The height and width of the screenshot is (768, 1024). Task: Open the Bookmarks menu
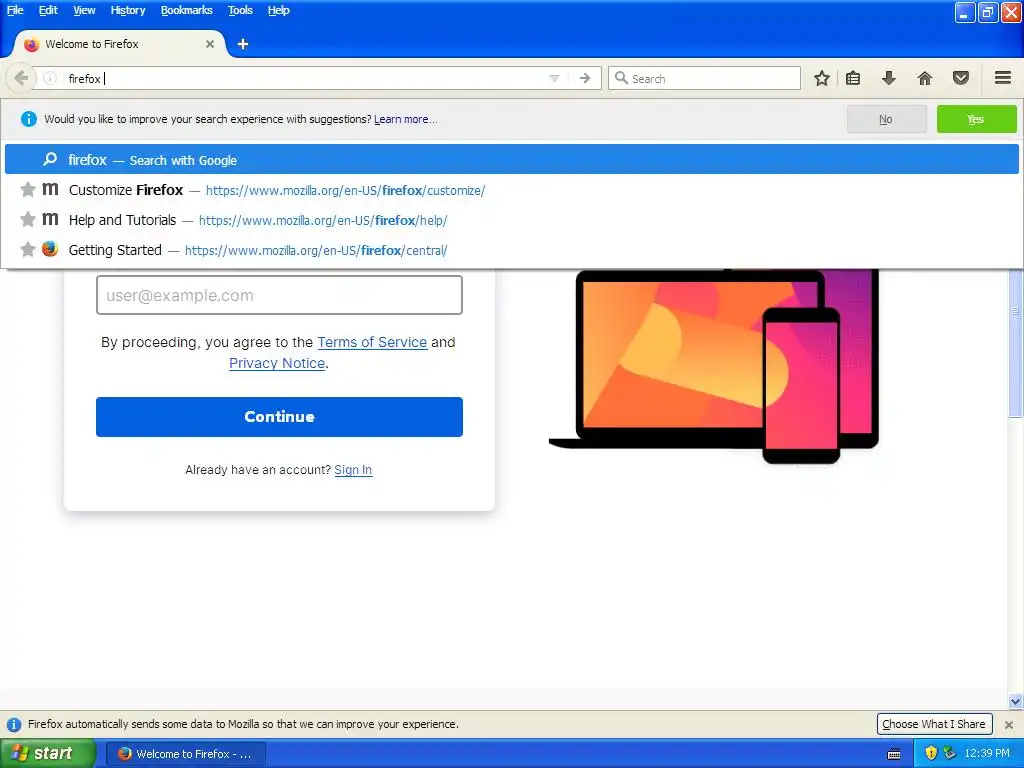187,10
